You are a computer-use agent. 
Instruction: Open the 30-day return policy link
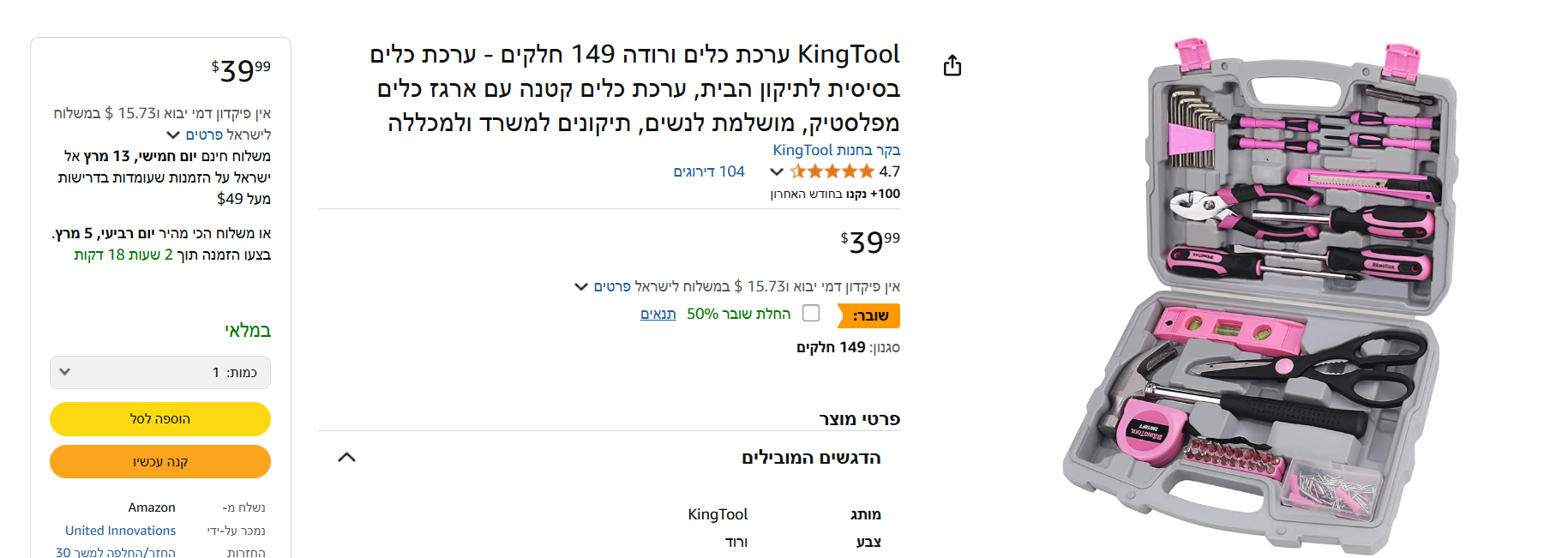click(x=116, y=553)
